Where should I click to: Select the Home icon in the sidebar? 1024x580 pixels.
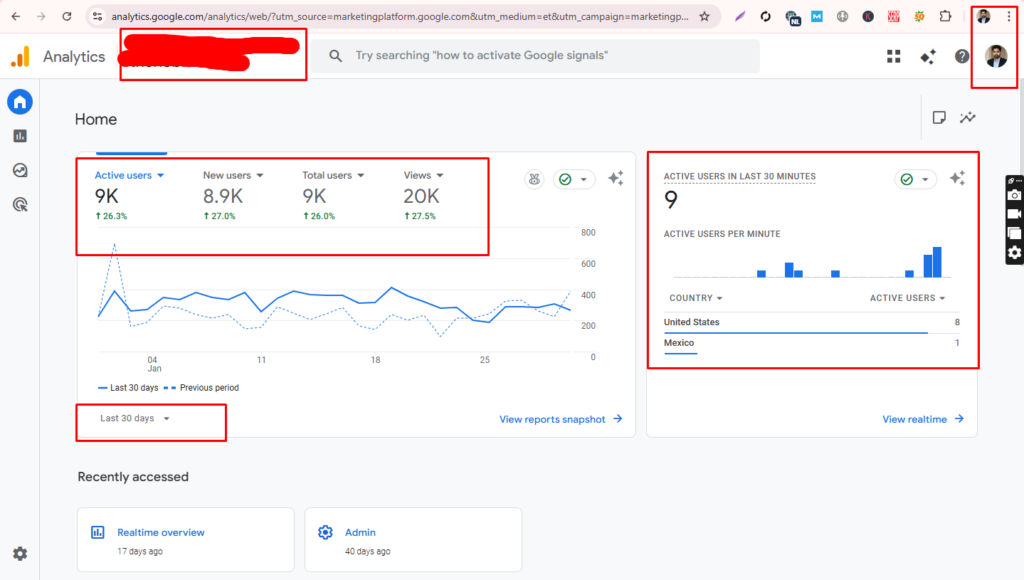click(20, 101)
